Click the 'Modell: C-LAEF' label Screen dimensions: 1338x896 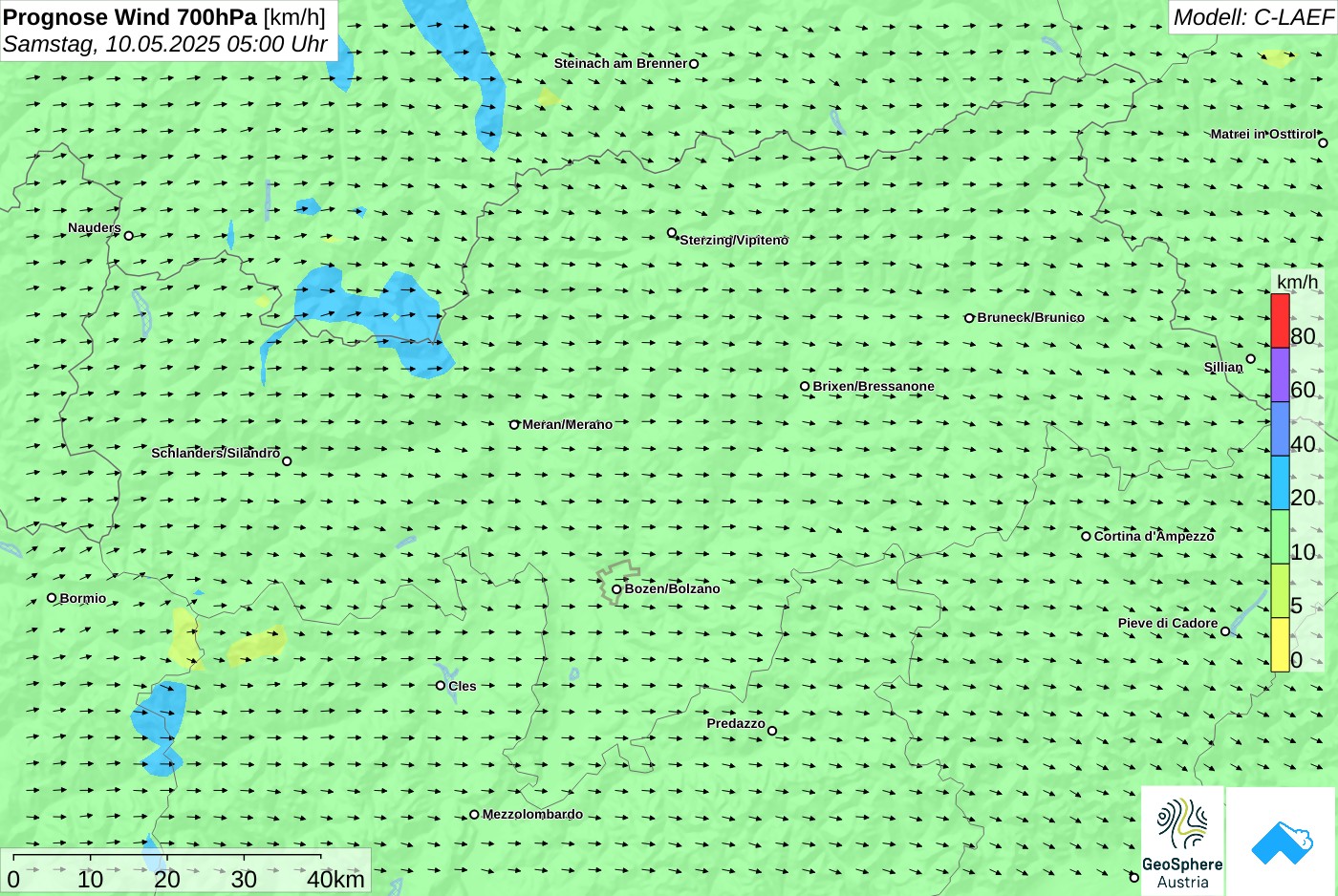coord(1253,17)
